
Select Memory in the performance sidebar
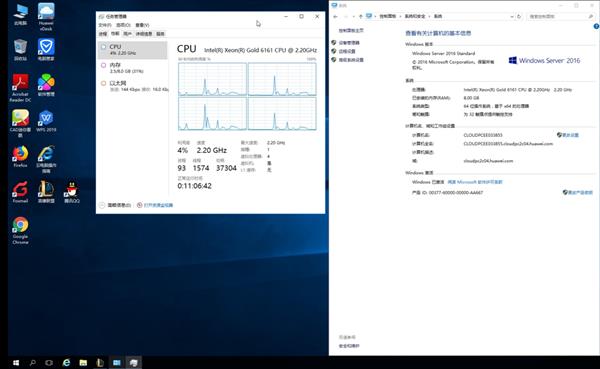[x=133, y=68]
